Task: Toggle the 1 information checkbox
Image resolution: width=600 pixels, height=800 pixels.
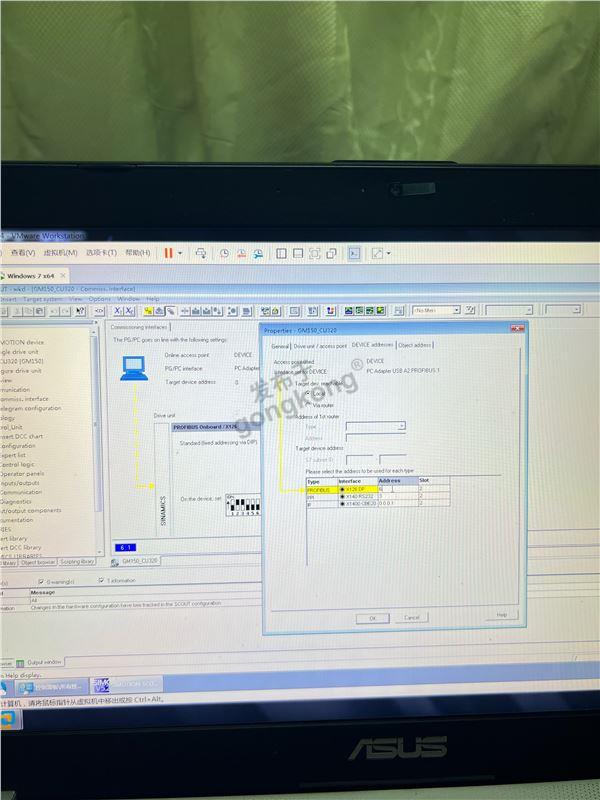Action: pos(103,580)
